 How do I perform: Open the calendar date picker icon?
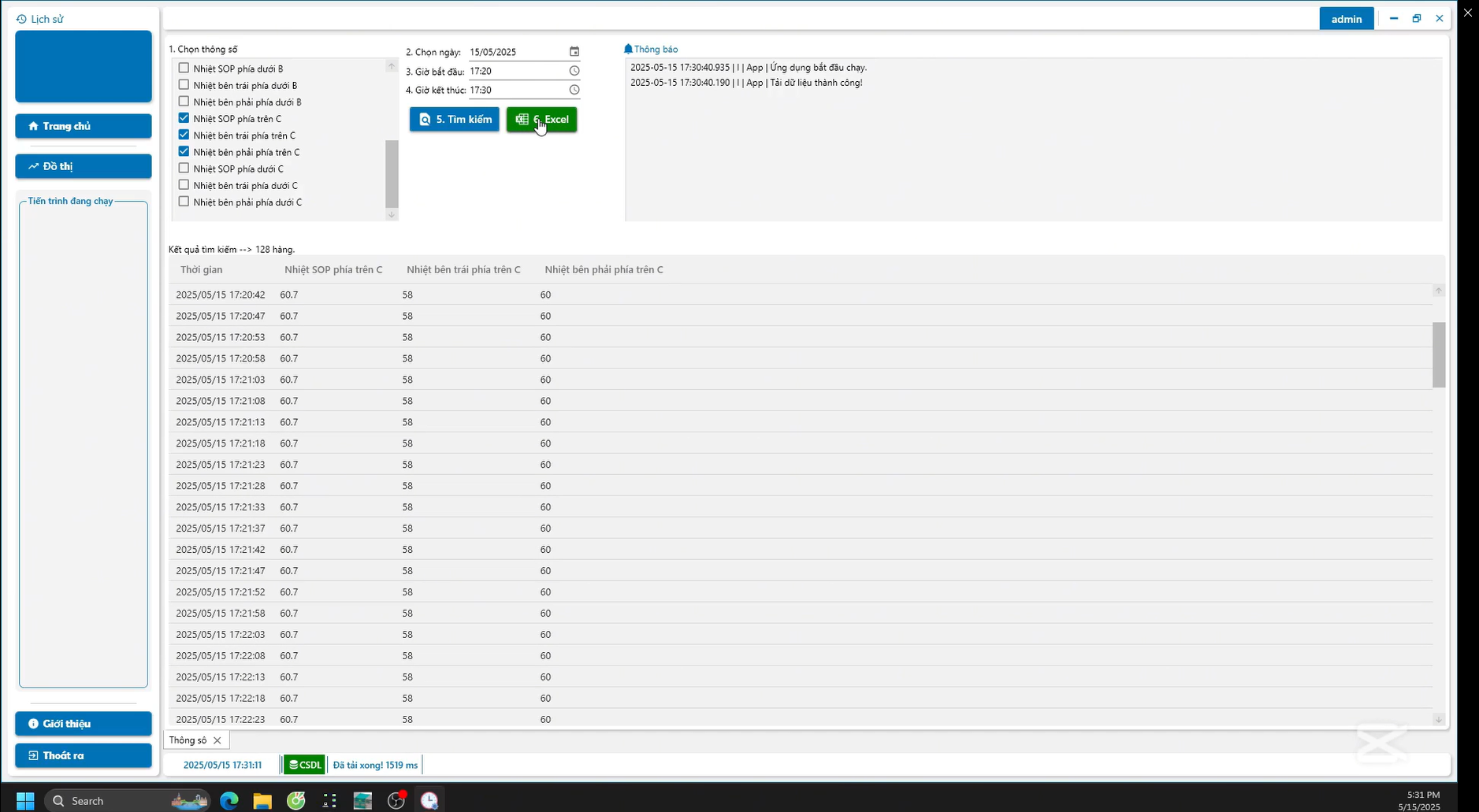click(574, 52)
